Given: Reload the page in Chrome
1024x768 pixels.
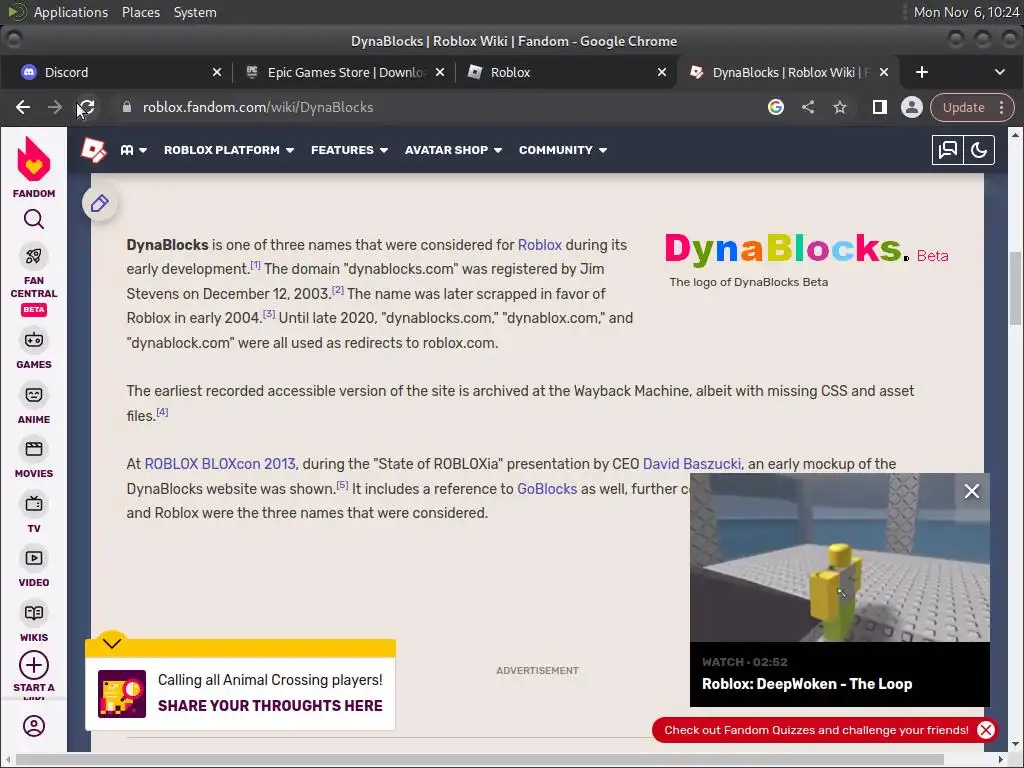Looking at the screenshot, I should [86, 107].
